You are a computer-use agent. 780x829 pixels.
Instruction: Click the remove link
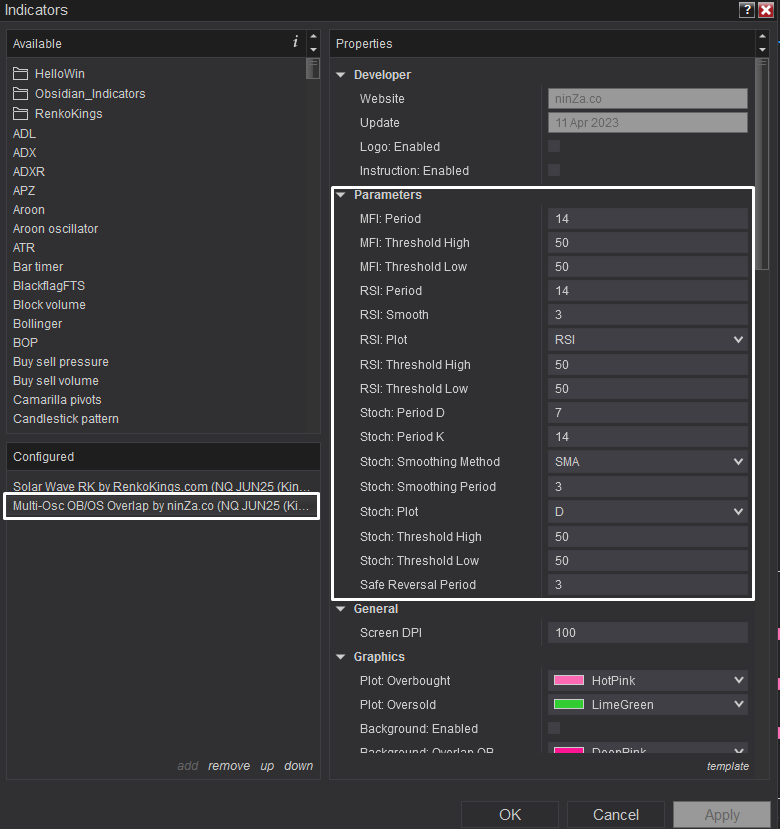tap(229, 766)
